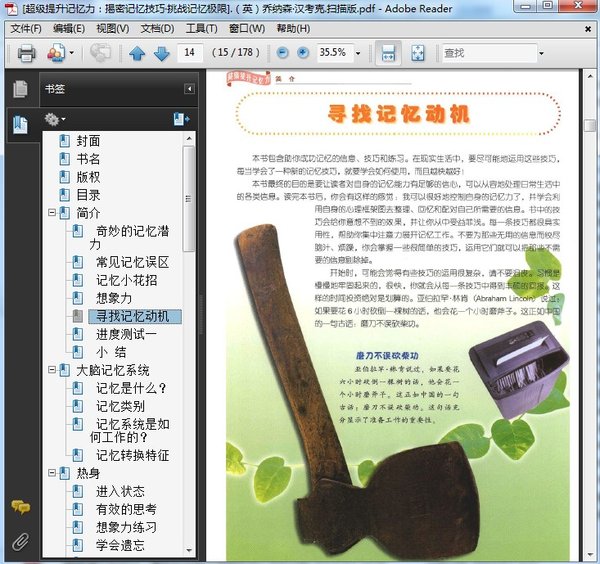The height and width of the screenshot is (564, 600).
Task: Select the 目录 bookmark
Action: click(88, 195)
